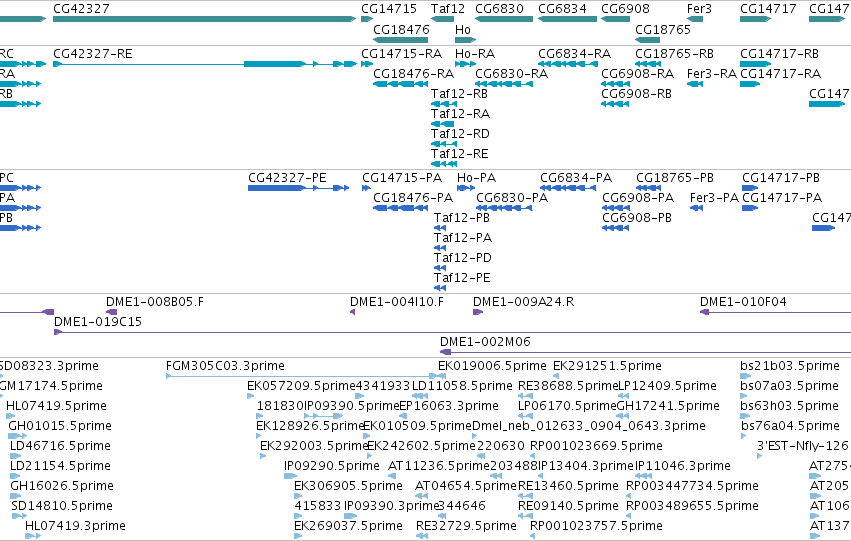Select protein CG14717-PB
Viewport: 851px width, 541px height.
pos(750,188)
